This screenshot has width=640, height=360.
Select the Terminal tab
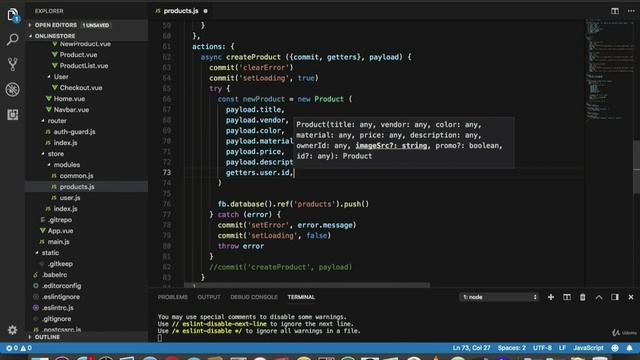coord(301,297)
